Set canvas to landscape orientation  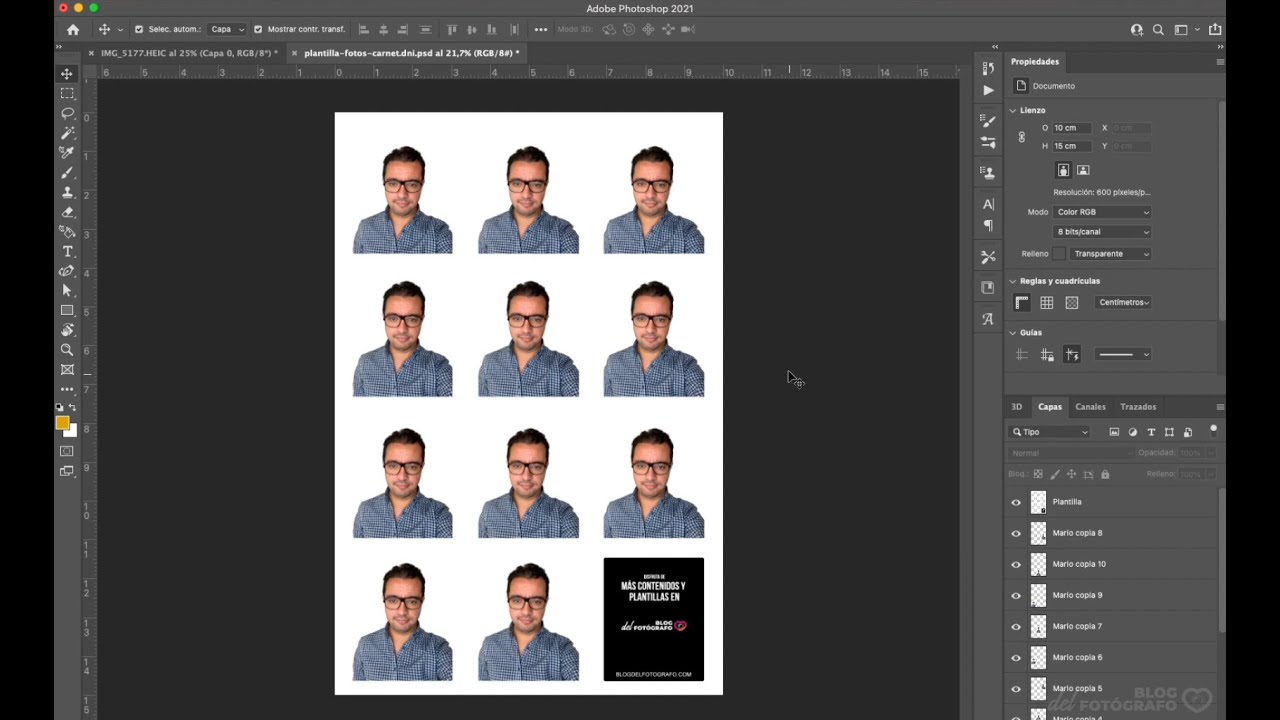[x=1083, y=171]
